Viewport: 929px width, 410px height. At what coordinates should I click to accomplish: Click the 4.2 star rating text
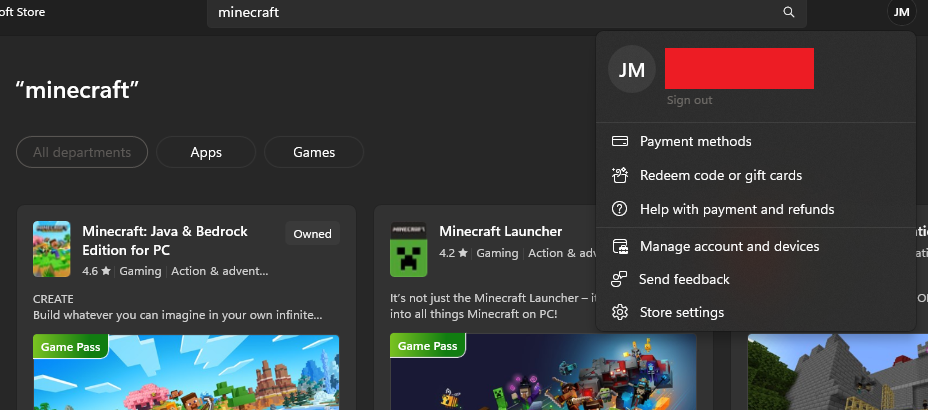[x=454, y=253]
